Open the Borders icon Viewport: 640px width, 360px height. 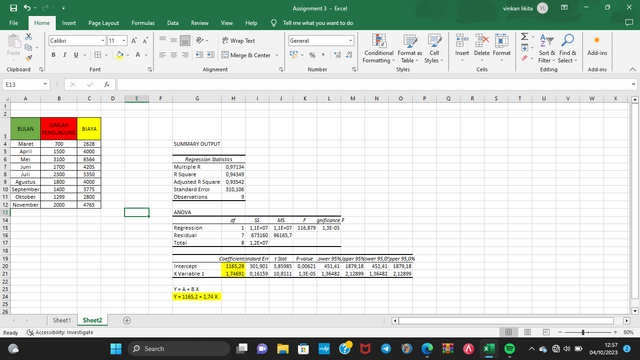click(x=98, y=55)
